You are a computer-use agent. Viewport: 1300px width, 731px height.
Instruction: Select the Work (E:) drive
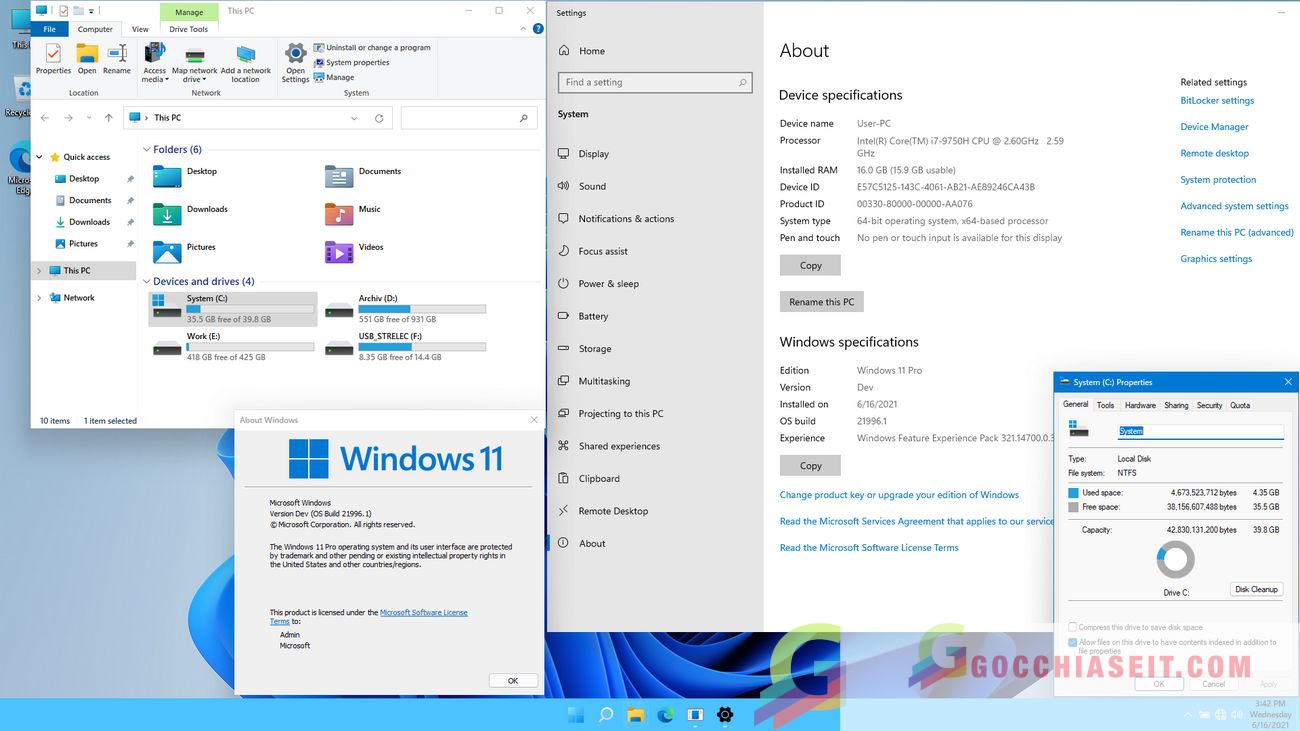pos(233,347)
